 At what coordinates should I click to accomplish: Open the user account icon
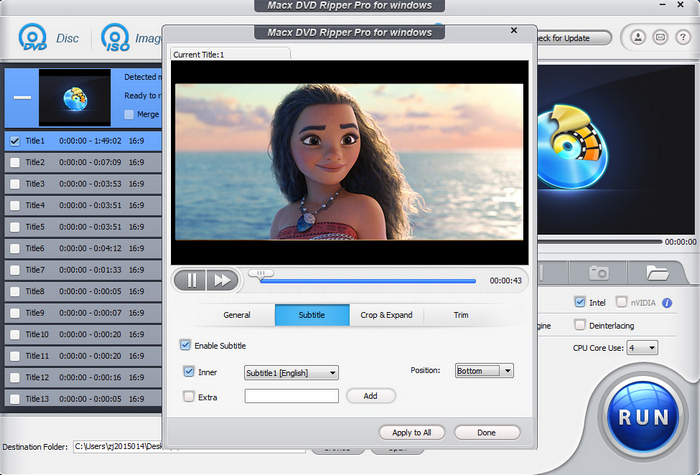637,38
